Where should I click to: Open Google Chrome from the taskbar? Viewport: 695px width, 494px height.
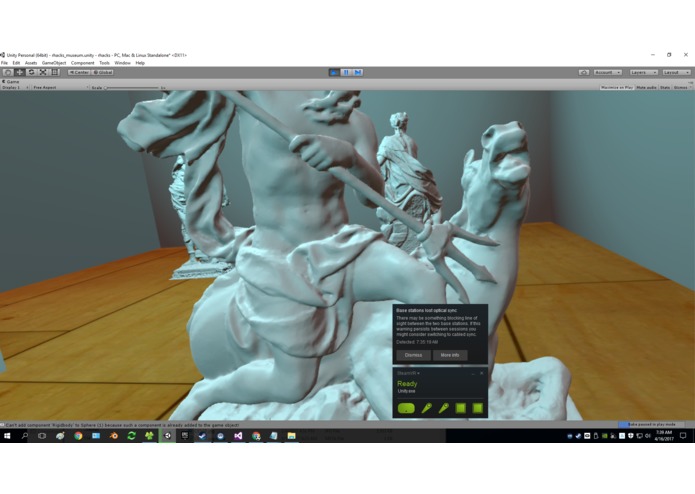point(78,436)
